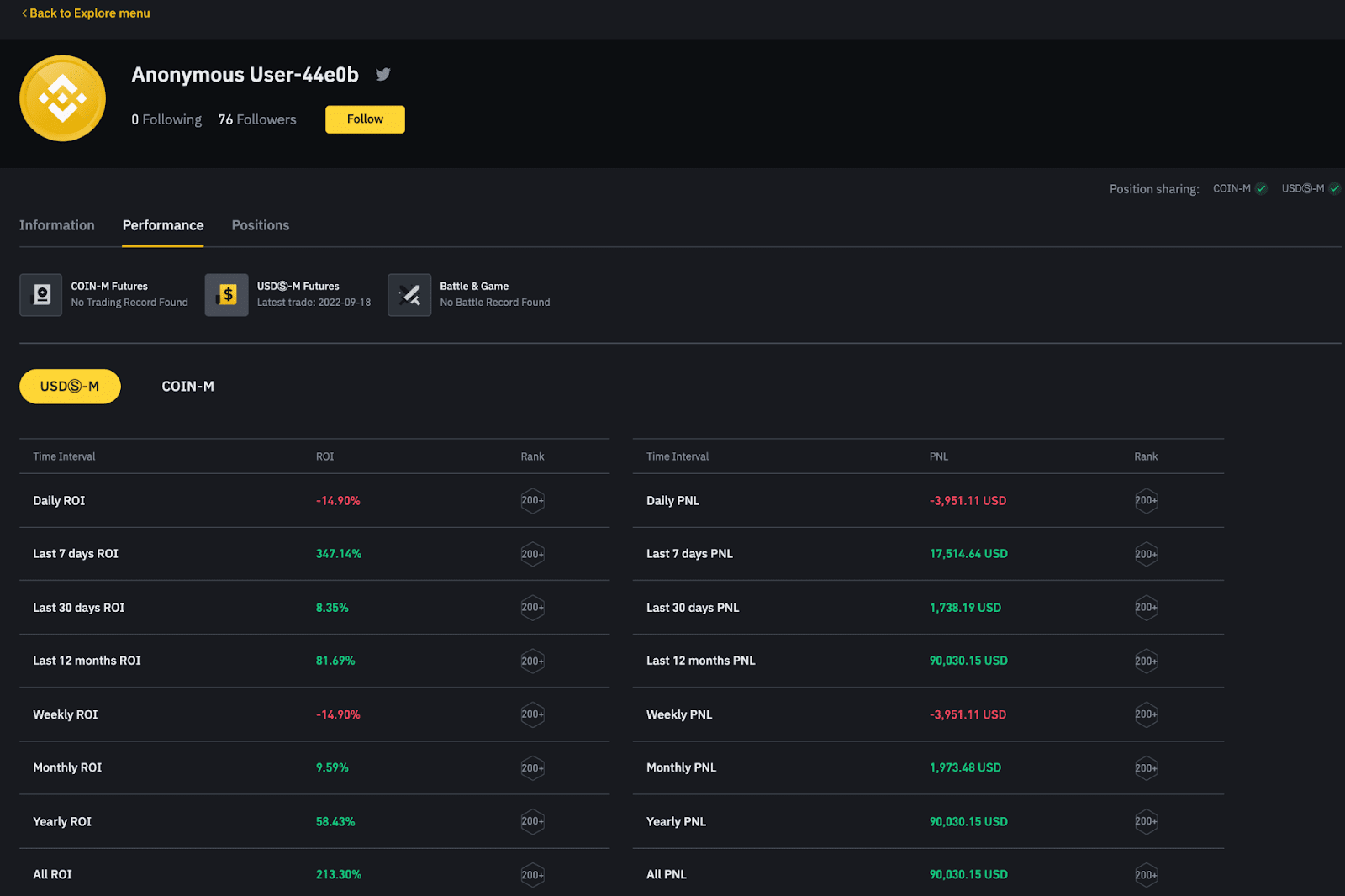Click the 1,738.19 USD PNL value
Viewport: 1345px width, 896px height.
tap(965, 608)
